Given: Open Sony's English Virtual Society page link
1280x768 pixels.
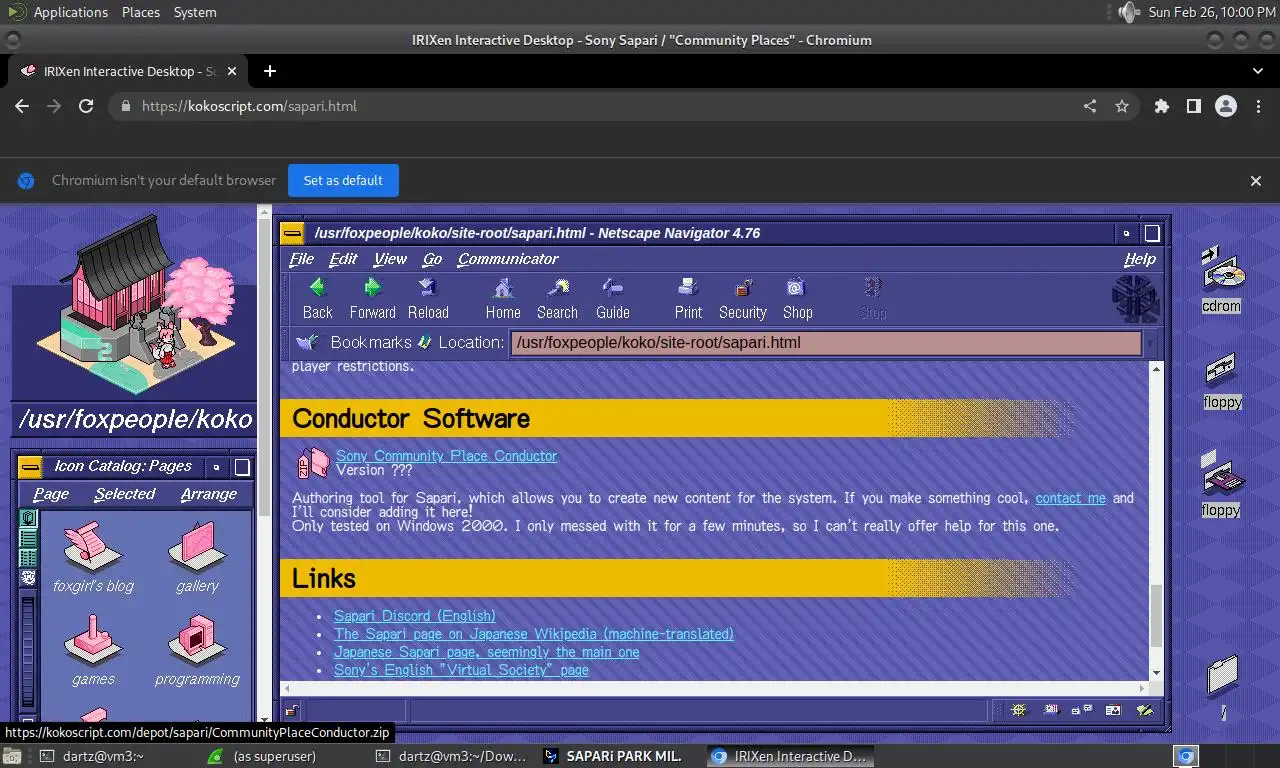Looking at the screenshot, I should 461,670.
